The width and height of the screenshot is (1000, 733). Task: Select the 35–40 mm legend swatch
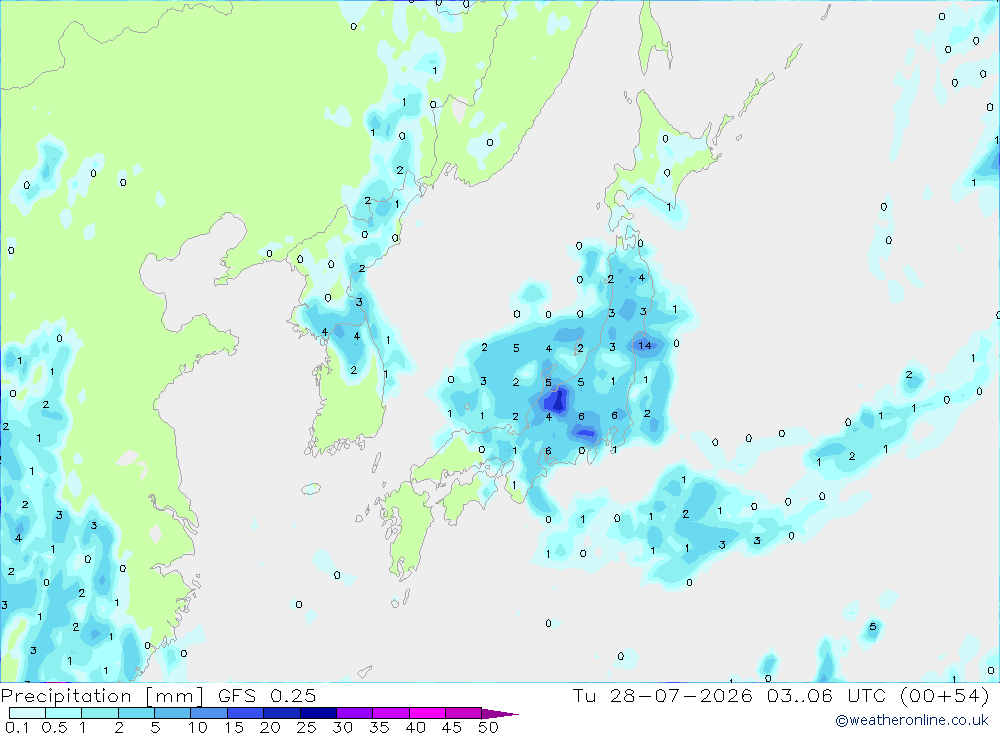click(391, 713)
